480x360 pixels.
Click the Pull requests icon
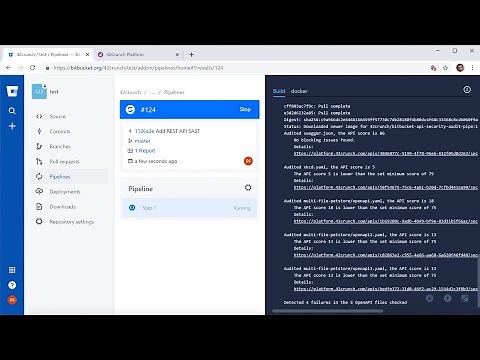point(39,162)
